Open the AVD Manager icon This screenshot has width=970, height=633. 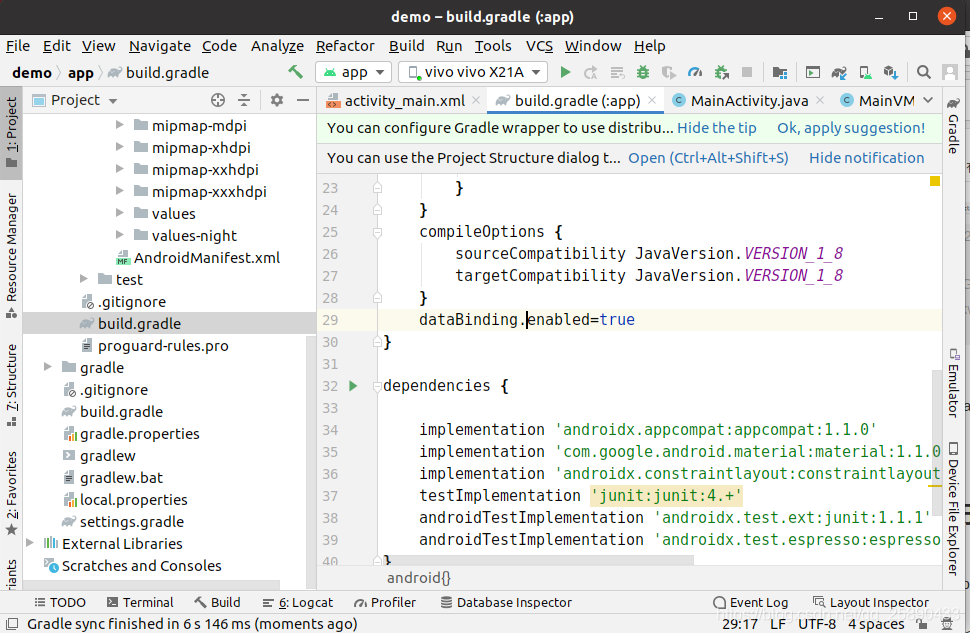coord(865,72)
